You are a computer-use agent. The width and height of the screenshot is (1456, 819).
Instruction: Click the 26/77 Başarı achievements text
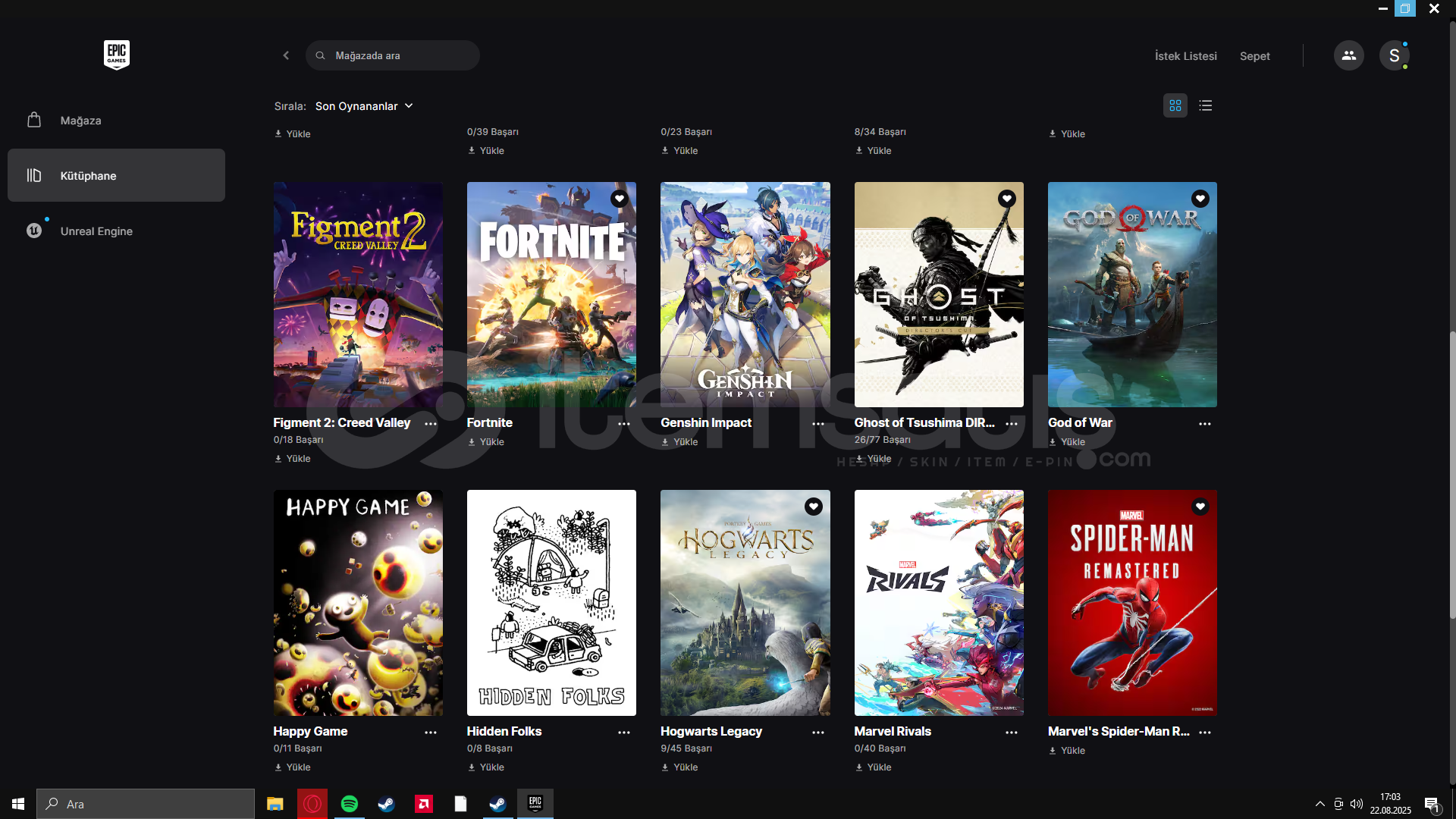883,440
